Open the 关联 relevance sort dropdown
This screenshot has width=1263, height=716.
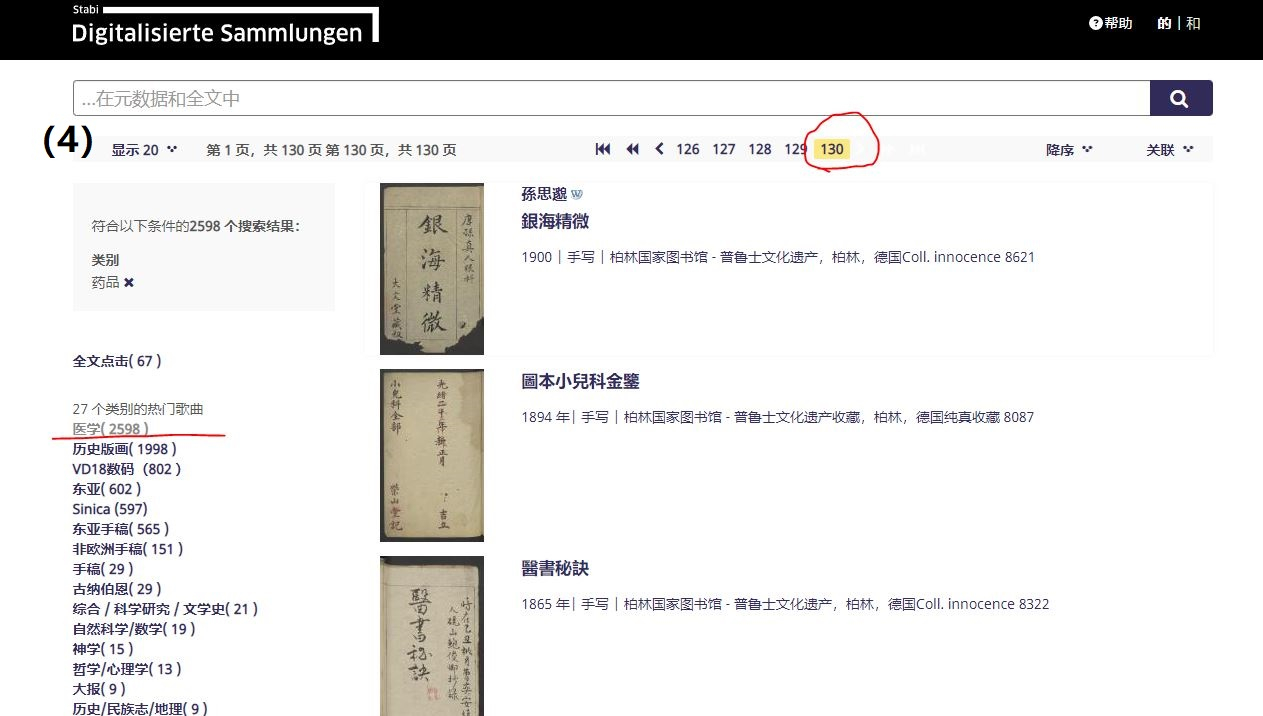(1169, 150)
